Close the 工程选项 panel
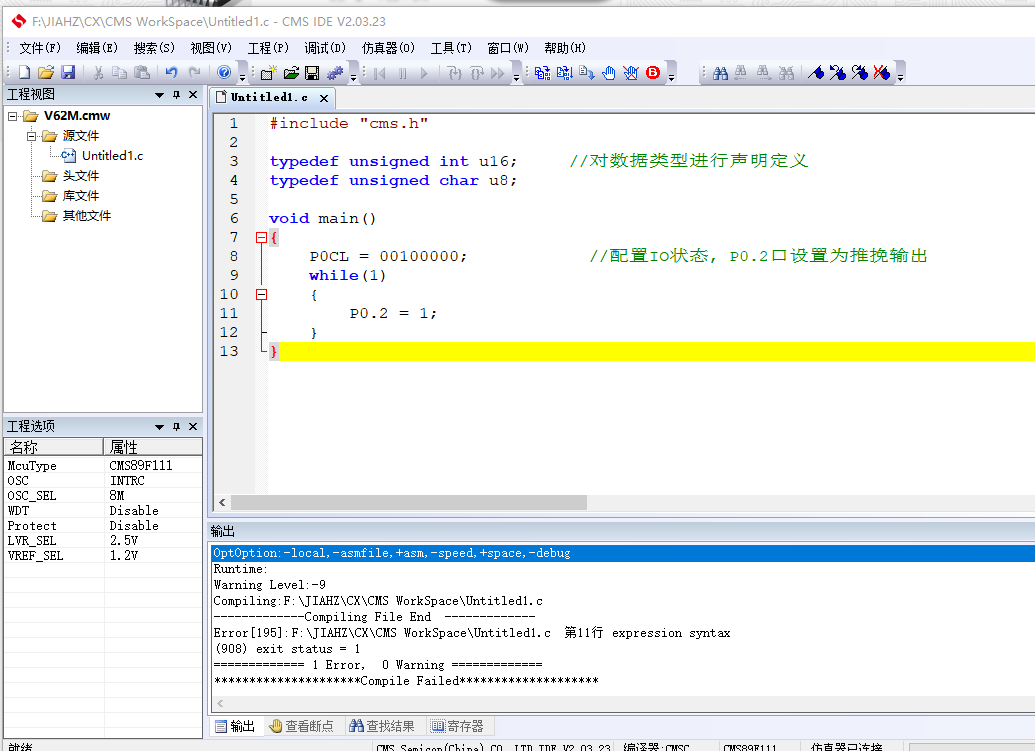This screenshot has width=1035, height=751. (193, 426)
